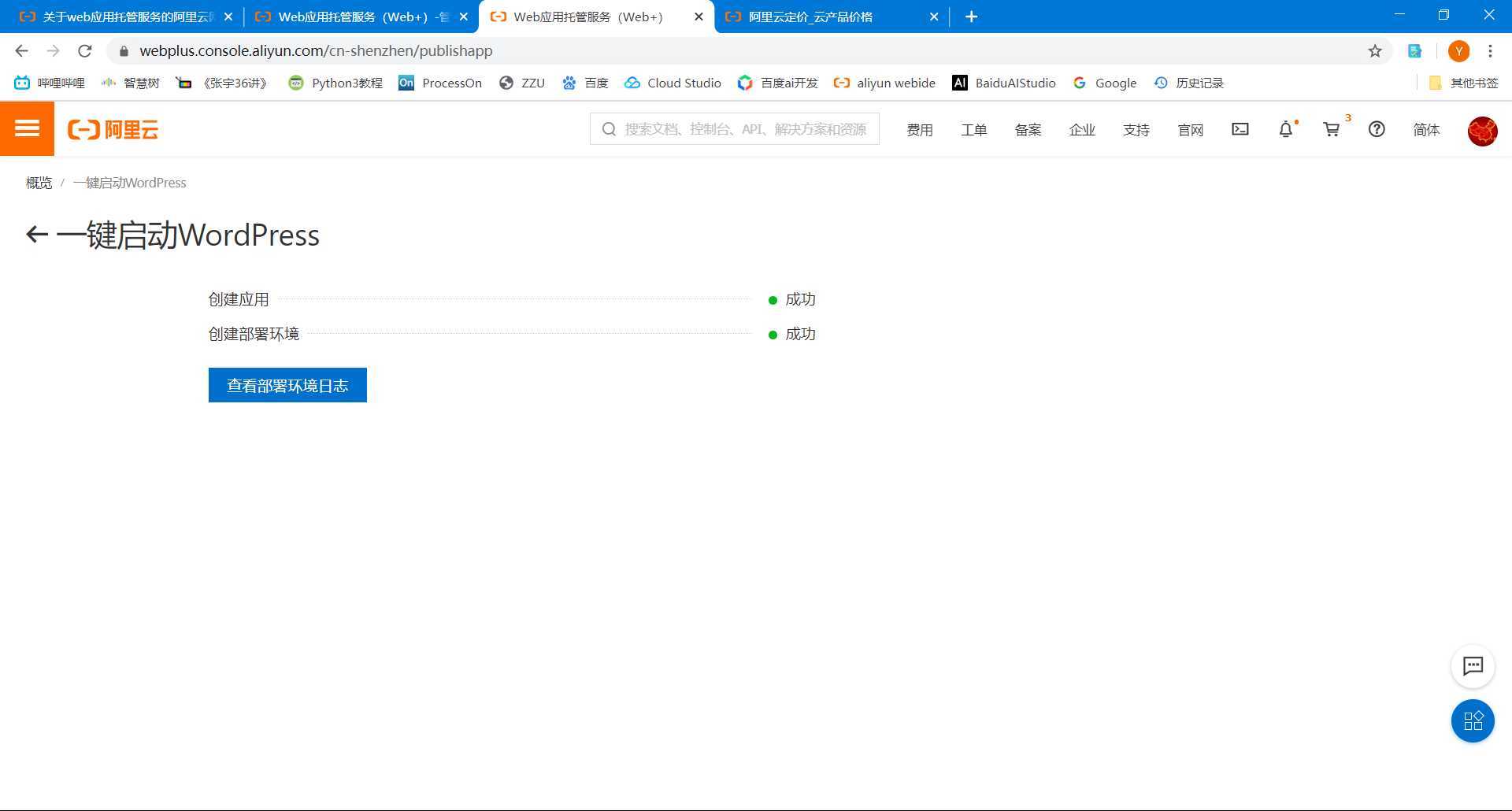Image resolution: width=1512 pixels, height=811 pixels.
Task: Go to 概览 breadcrumb
Action: [x=39, y=183]
